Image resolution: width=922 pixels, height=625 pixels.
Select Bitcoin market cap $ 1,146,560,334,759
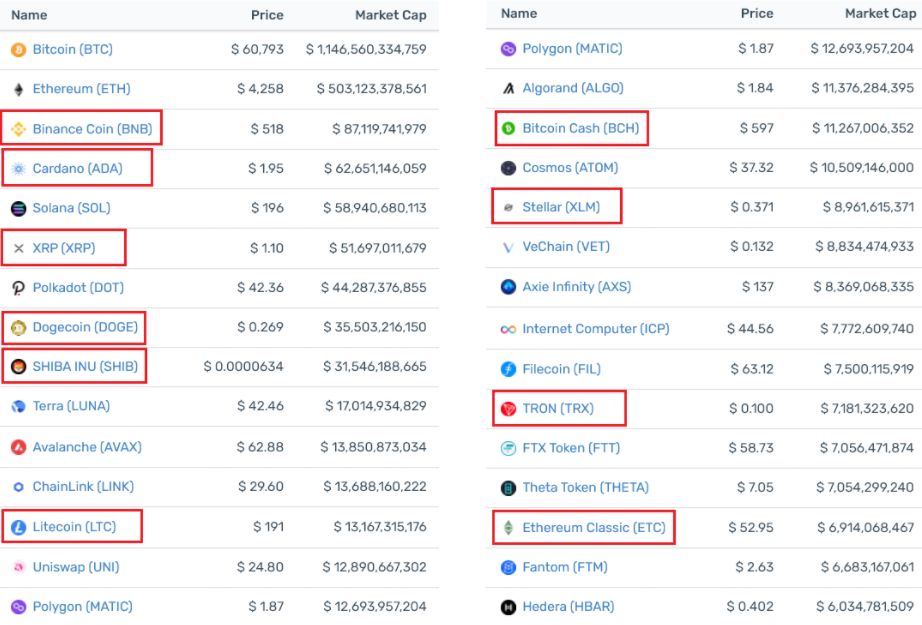coord(366,49)
